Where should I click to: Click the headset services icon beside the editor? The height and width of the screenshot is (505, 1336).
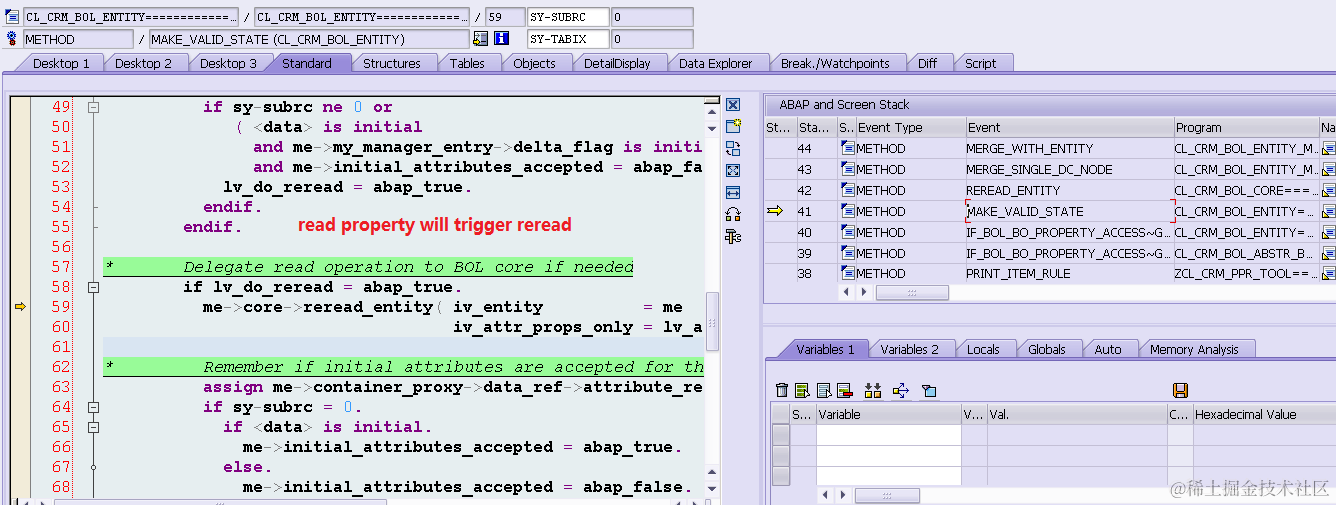pos(733,214)
